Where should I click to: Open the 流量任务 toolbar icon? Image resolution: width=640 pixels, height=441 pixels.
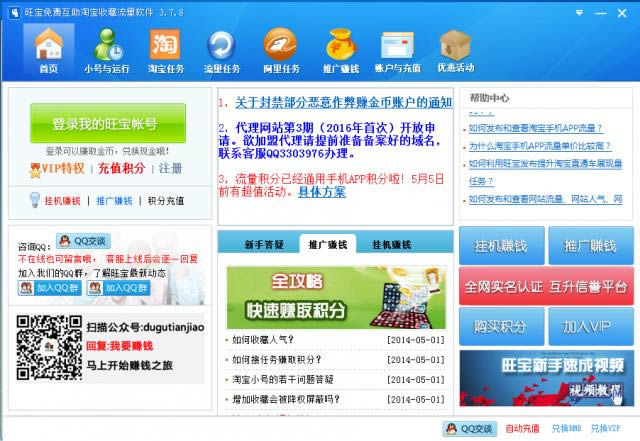click(x=222, y=50)
